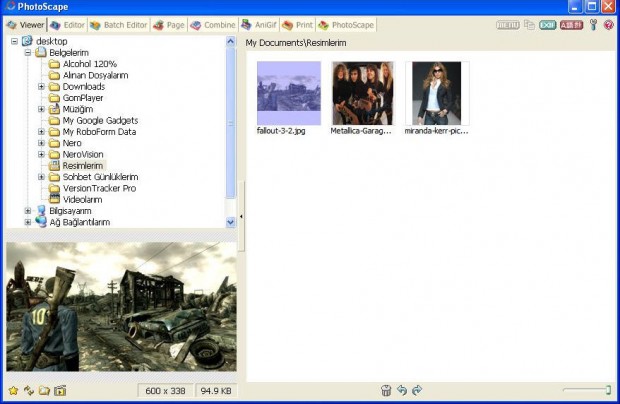This screenshot has width=620, height=404.
Task: Open the Print tab
Action: (x=298, y=25)
